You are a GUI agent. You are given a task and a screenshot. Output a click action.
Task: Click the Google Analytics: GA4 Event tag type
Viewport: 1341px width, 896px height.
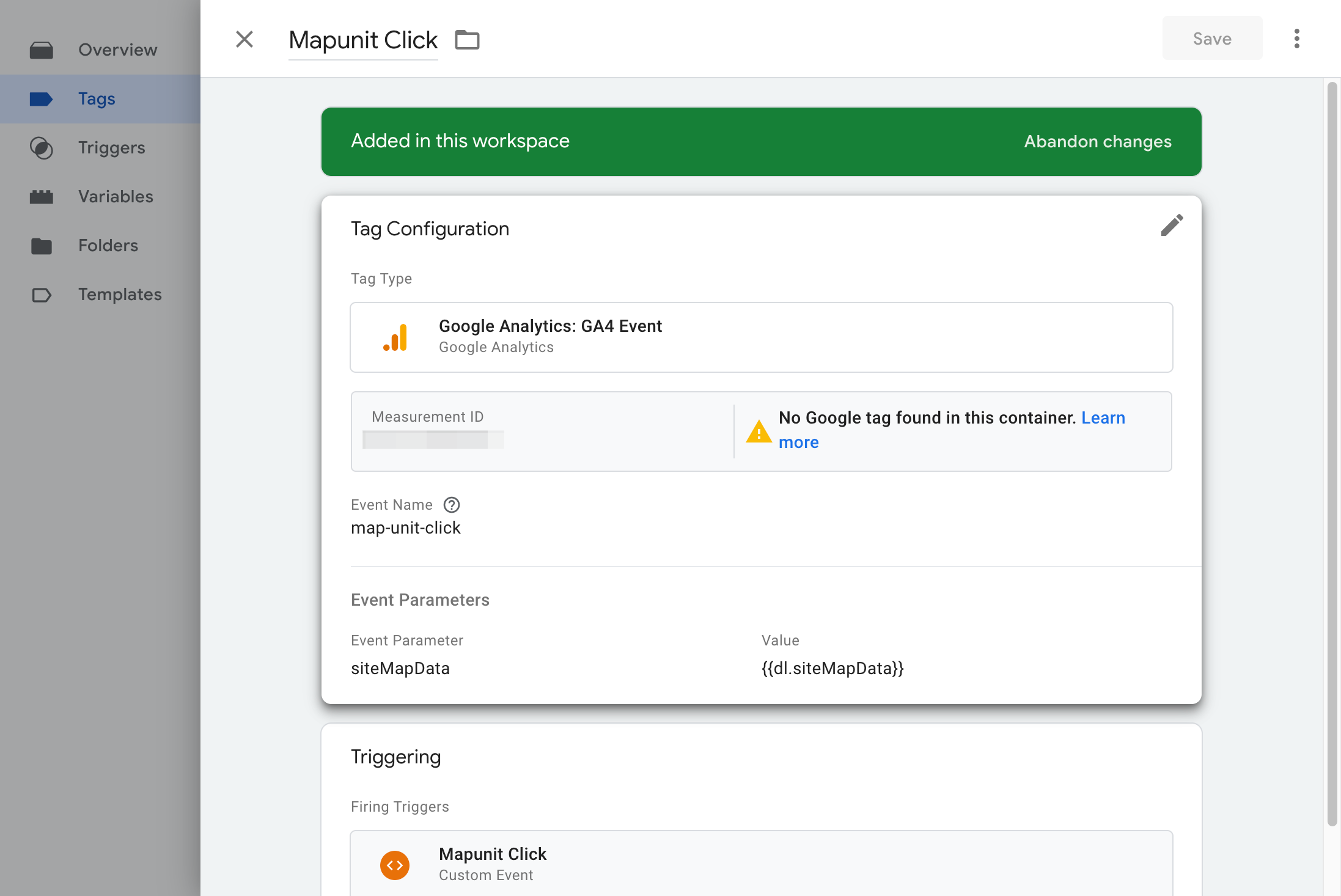click(761, 337)
